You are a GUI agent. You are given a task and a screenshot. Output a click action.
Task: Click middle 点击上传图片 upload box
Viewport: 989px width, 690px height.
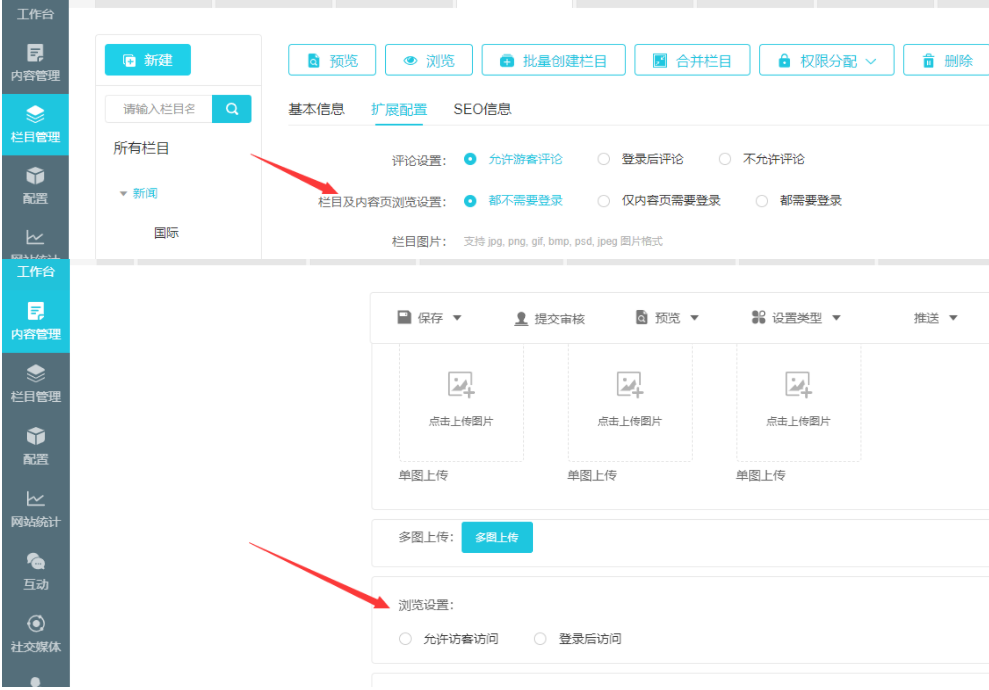(x=630, y=402)
